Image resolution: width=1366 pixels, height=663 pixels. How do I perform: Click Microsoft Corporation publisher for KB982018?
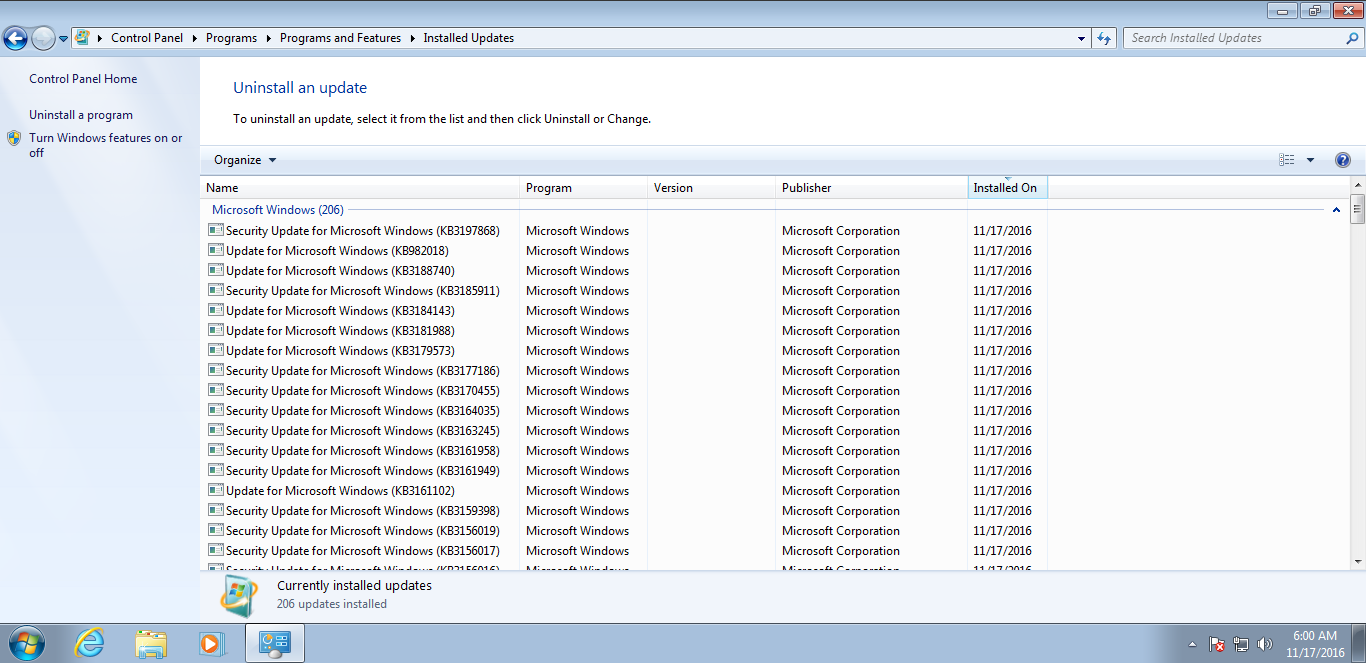click(841, 251)
